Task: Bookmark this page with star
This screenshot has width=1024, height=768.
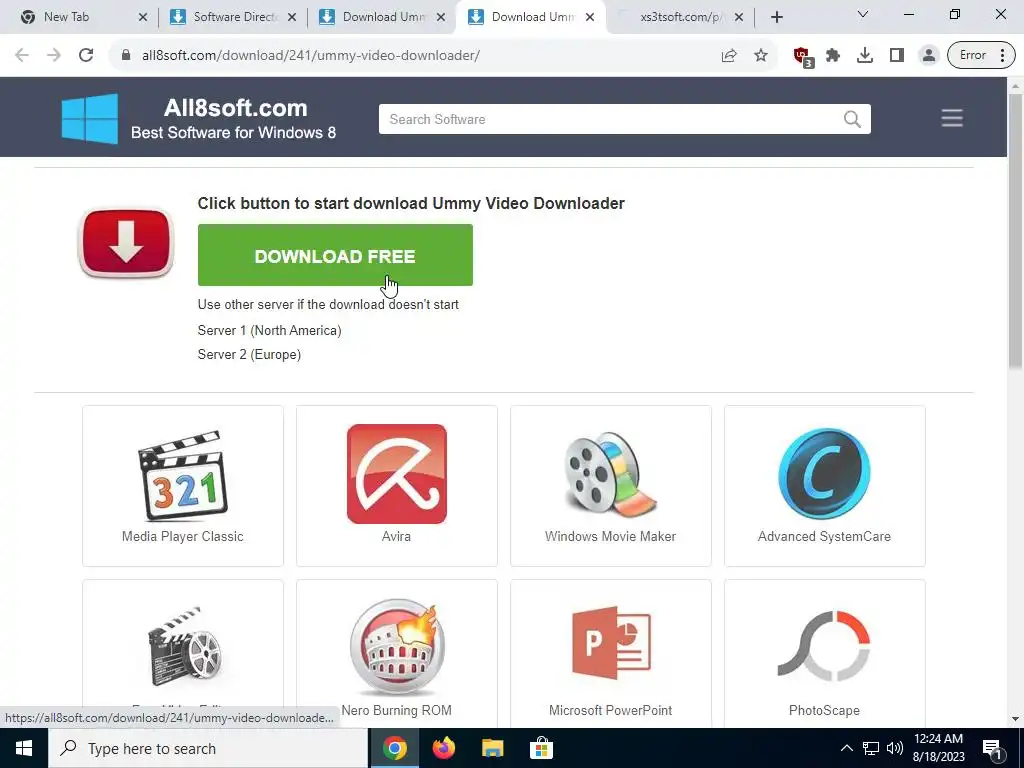Action: coord(761,56)
